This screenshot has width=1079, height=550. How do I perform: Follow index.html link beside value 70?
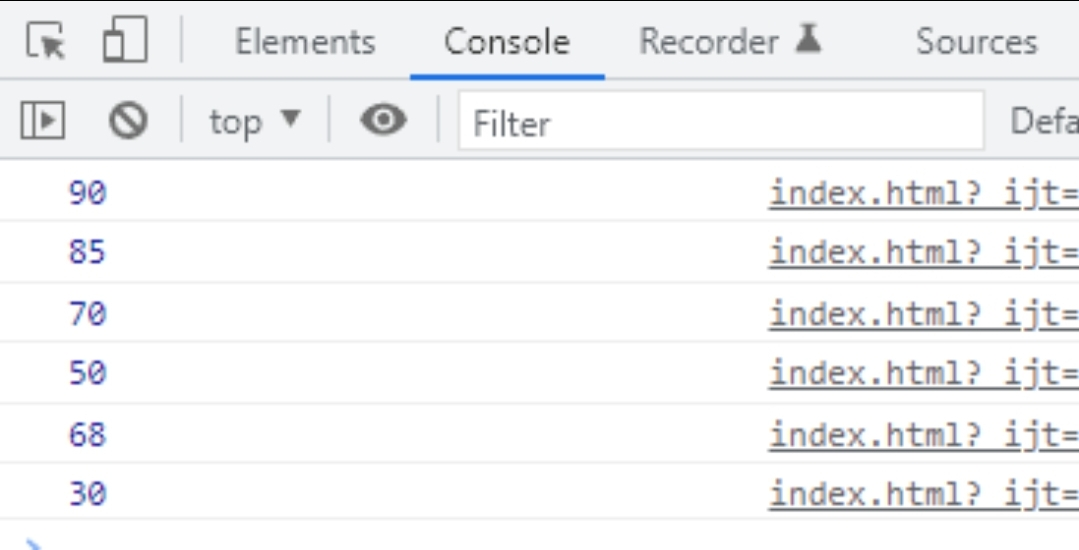[923, 314]
